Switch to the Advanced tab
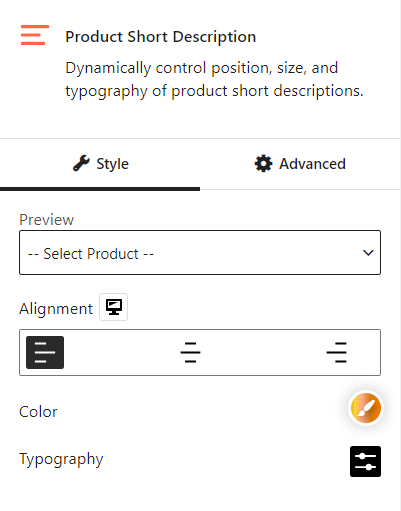The width and height of the screenshot is (401, 511). click(x=300, y=164)
